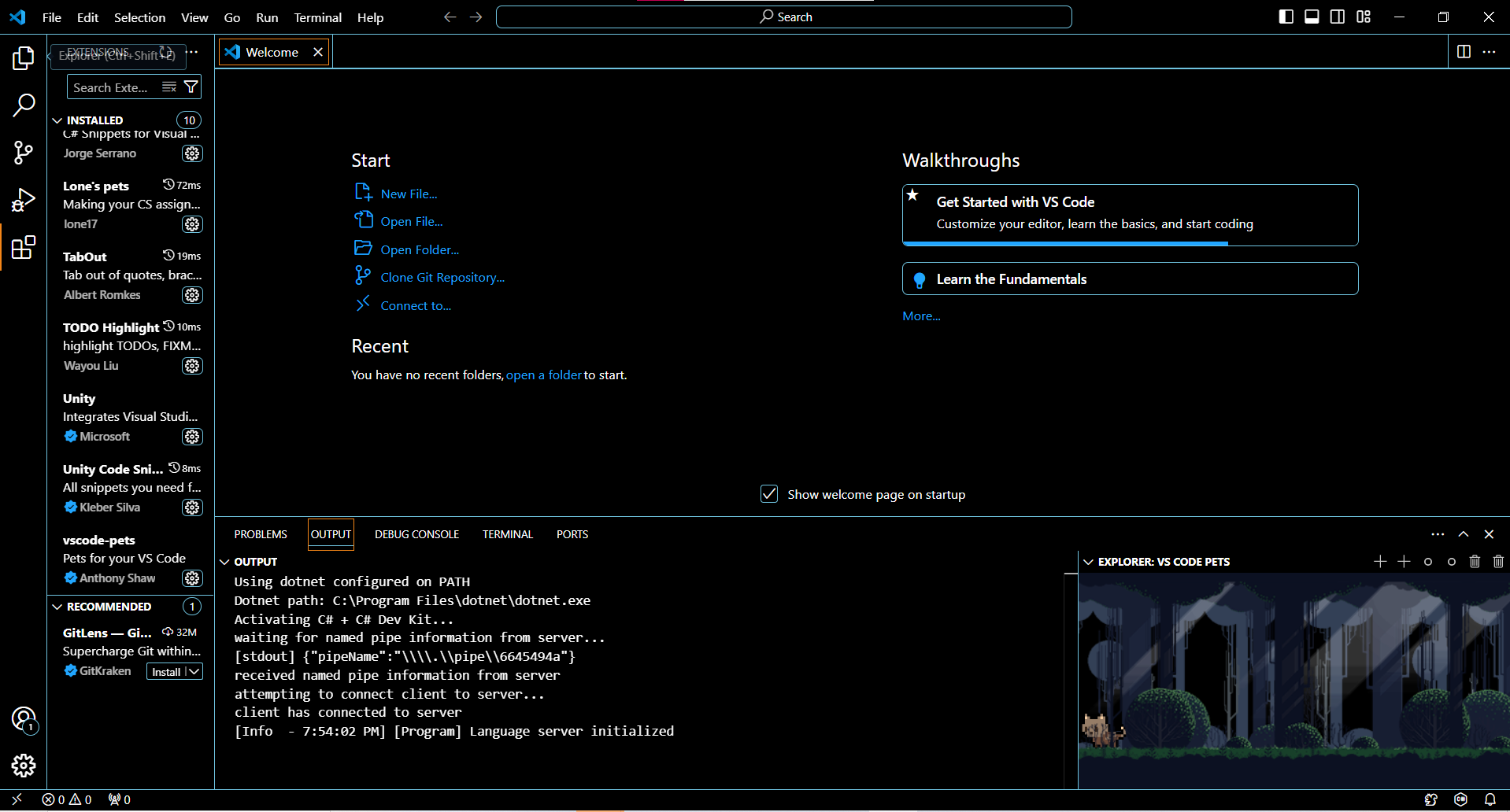
Task: Click the C# status bar icon
Action: 1461,799
